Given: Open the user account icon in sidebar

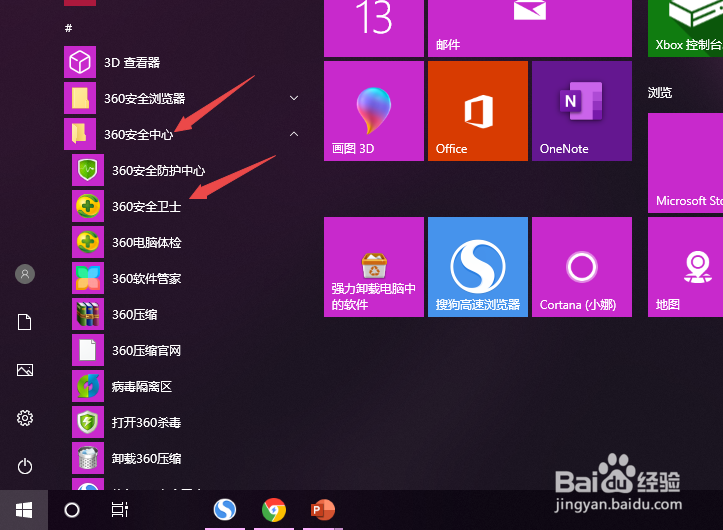Looking at the screenshot, I should [x=25, y=274].
